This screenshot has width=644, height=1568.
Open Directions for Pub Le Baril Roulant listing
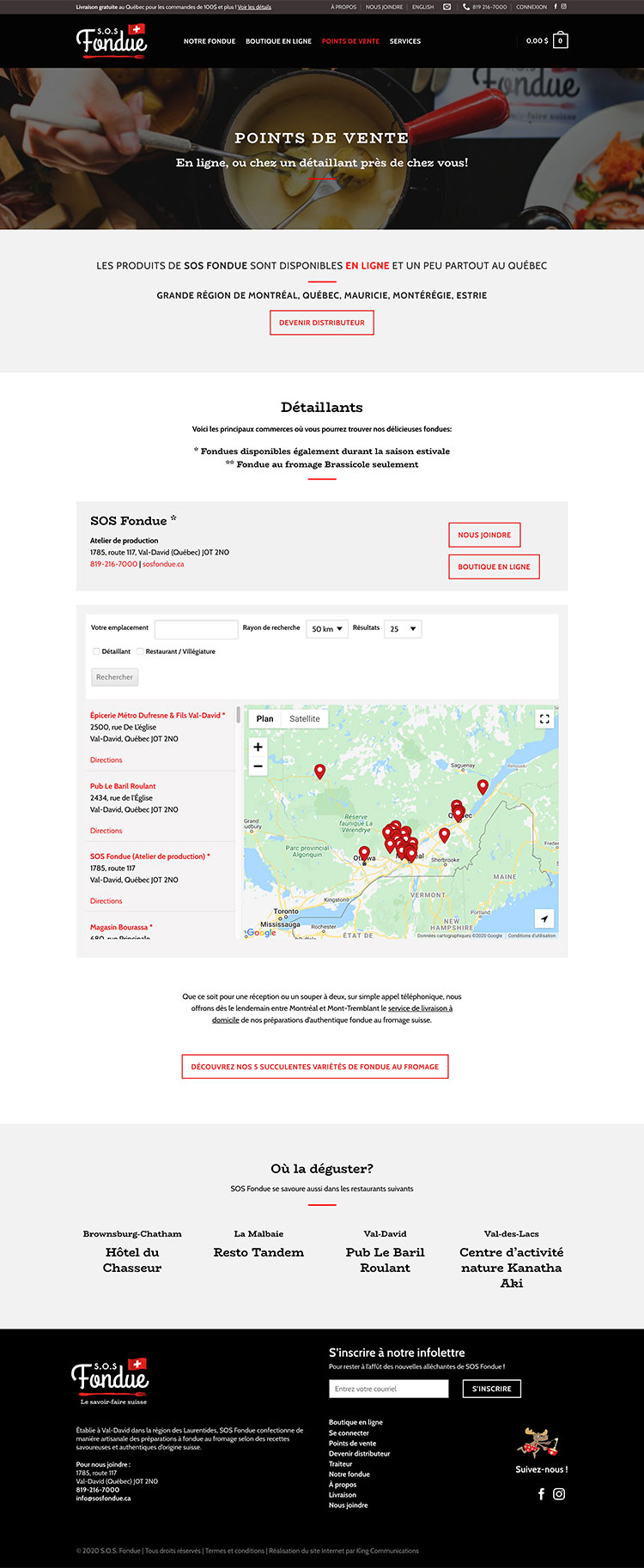click(x=106, y=831)
